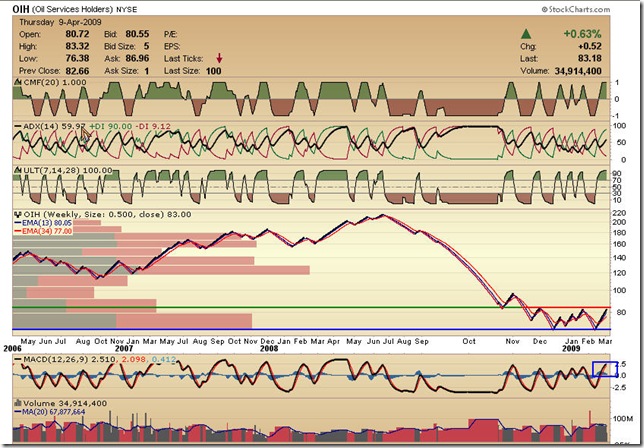Click the +0.63% percent change figure
Image resolution: width=644 pixels, height=448 pixels.
pos(582,34)
